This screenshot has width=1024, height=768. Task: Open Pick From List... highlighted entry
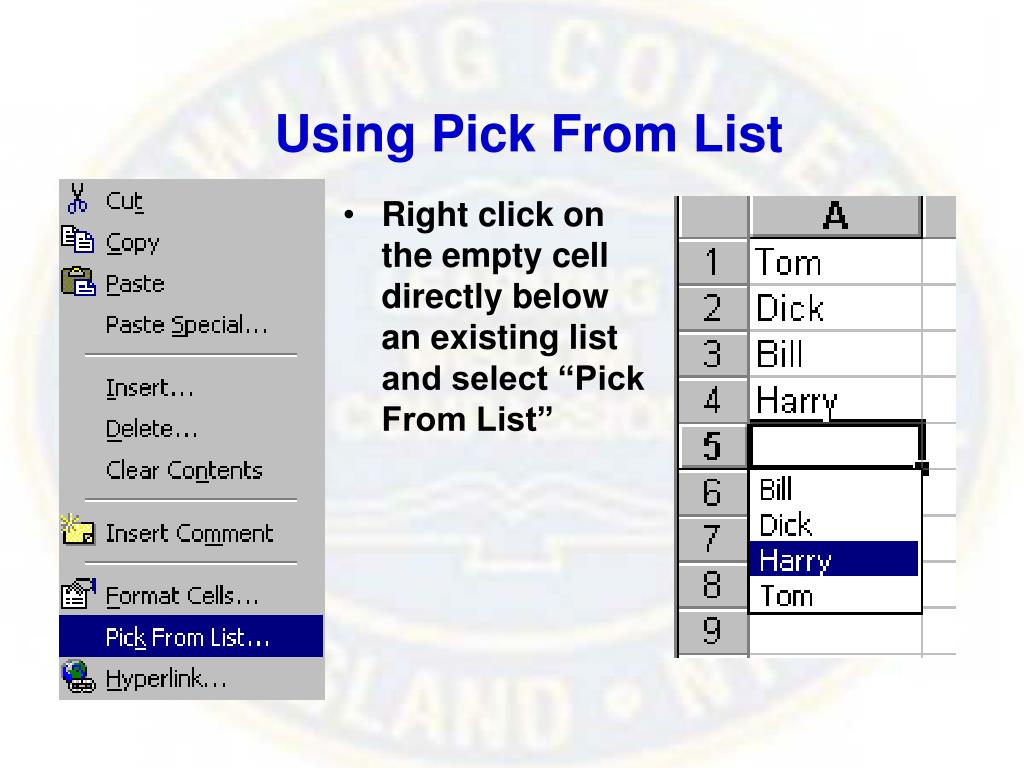(191, 636)
